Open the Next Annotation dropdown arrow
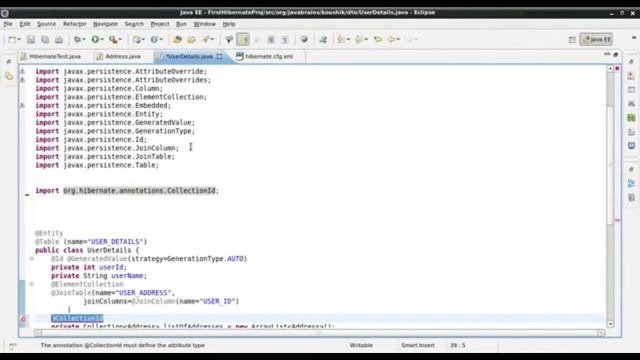Image resolution: width=640 pixels, height=360 pixels. coord(348,40)
